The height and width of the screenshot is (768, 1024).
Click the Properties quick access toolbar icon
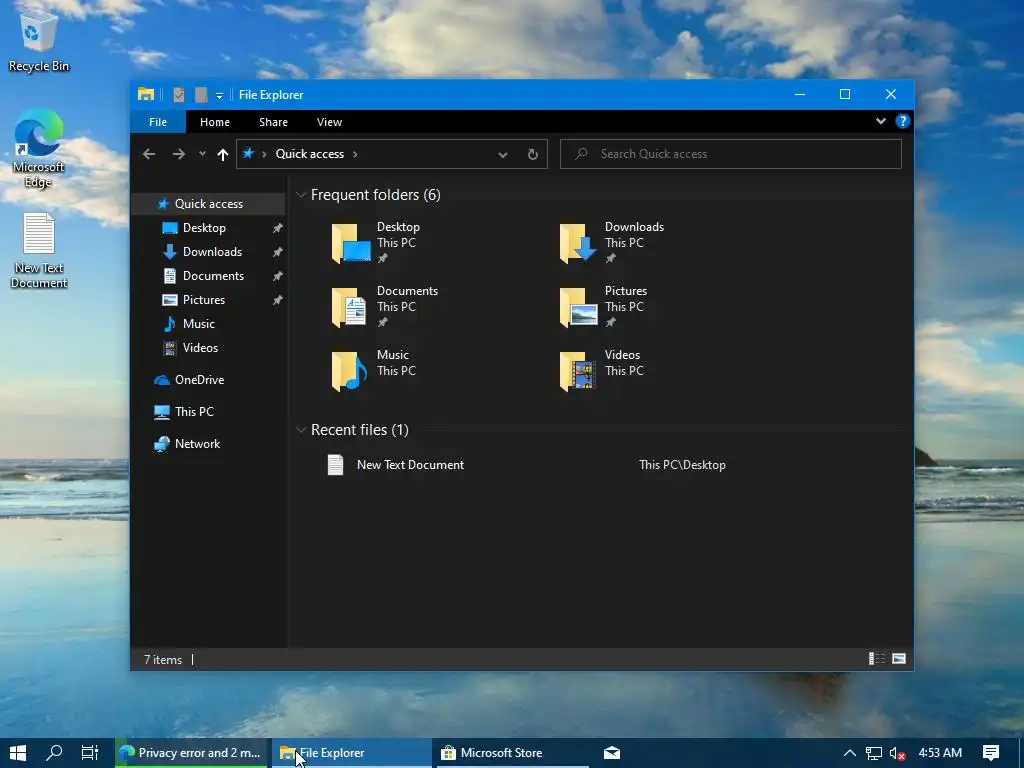click(178, 95)
